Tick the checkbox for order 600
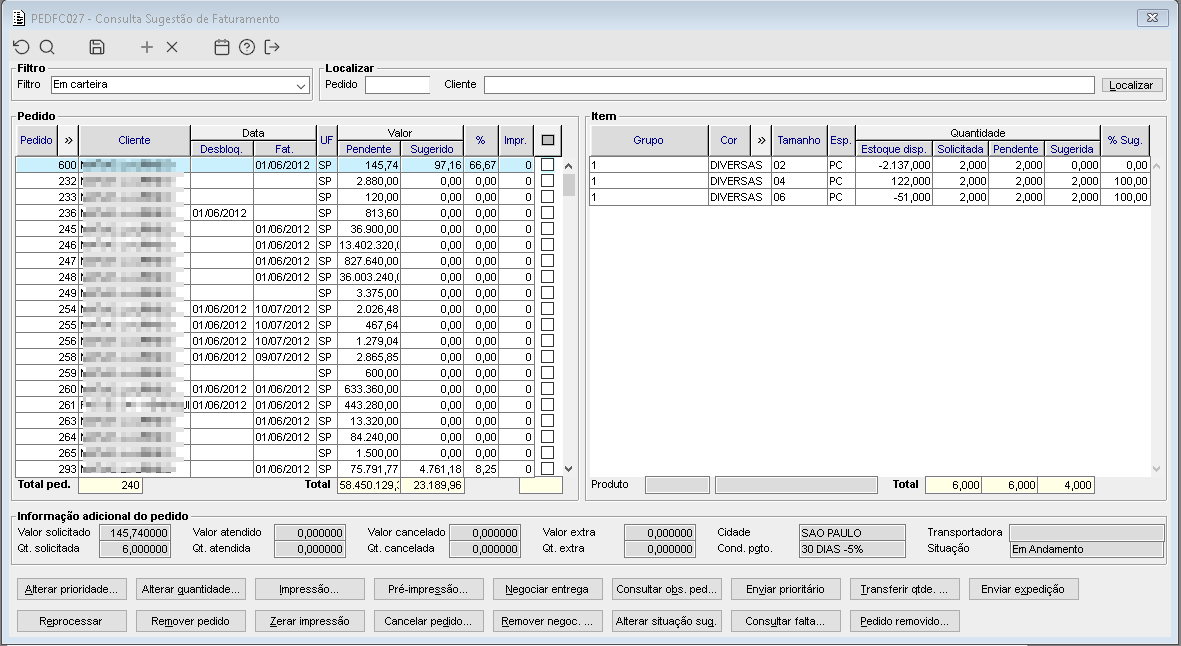Image resolution: width=1181 pixels, height=646 pixels. click(x=547, y=165)
